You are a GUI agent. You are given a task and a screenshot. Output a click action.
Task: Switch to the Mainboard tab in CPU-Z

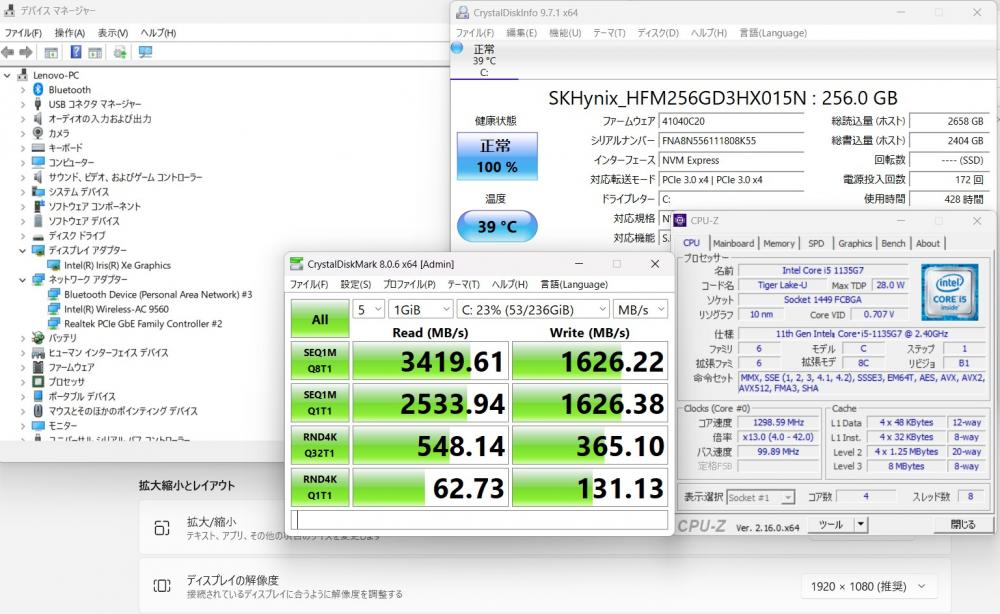[x=733, y=243]
